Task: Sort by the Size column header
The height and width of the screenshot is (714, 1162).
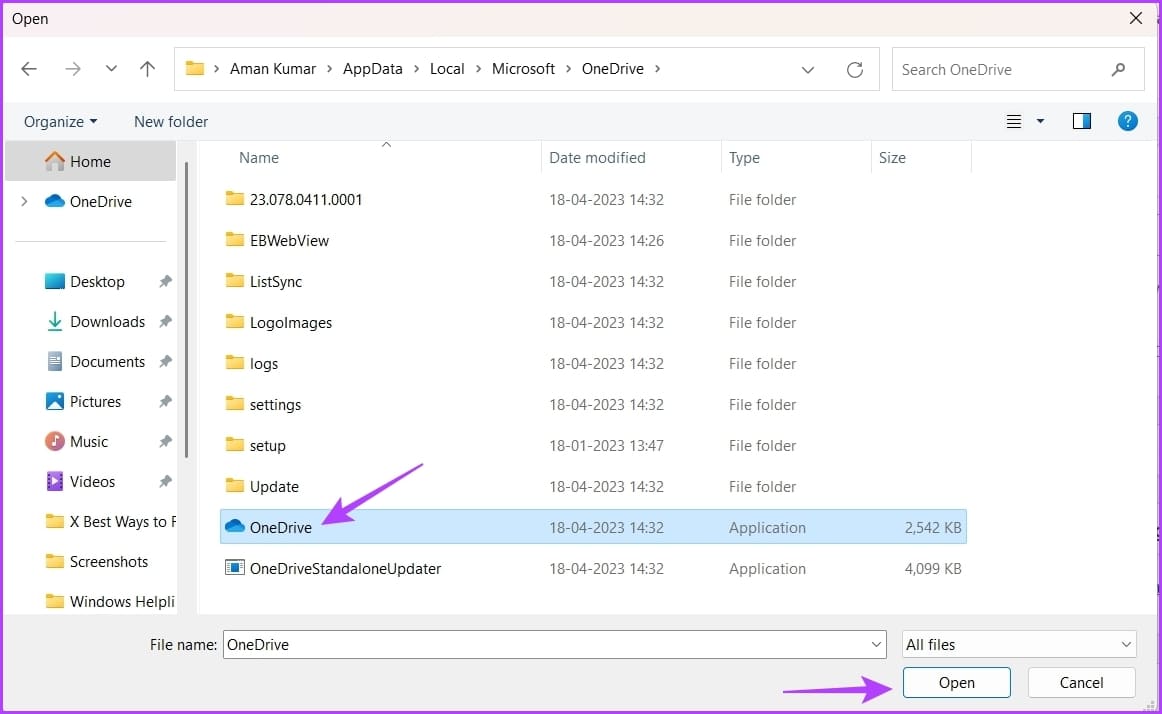Action: pyautogui.click(x=892, y=157)
